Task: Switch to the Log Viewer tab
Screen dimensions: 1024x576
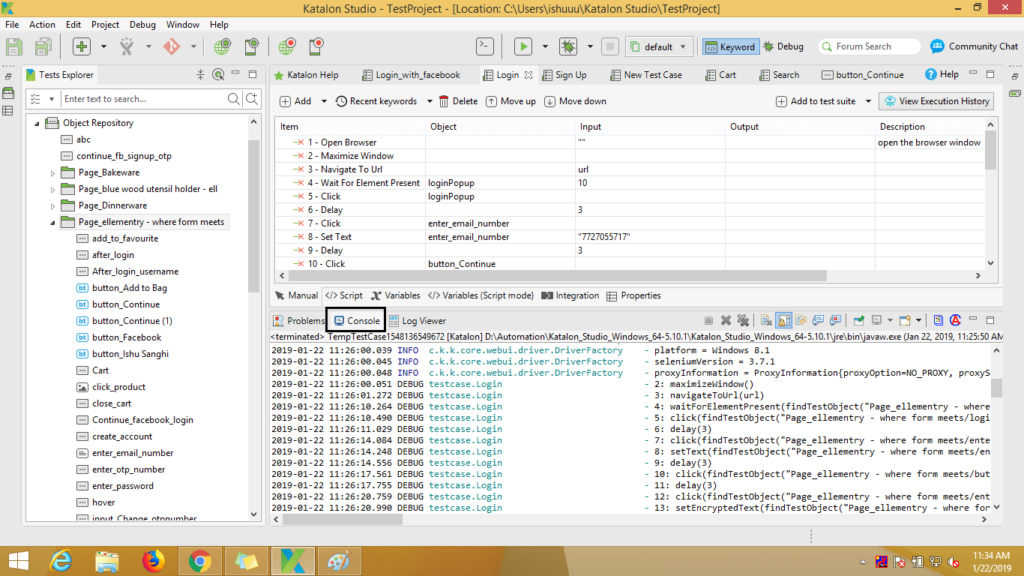Action: [x=418, y=321]
